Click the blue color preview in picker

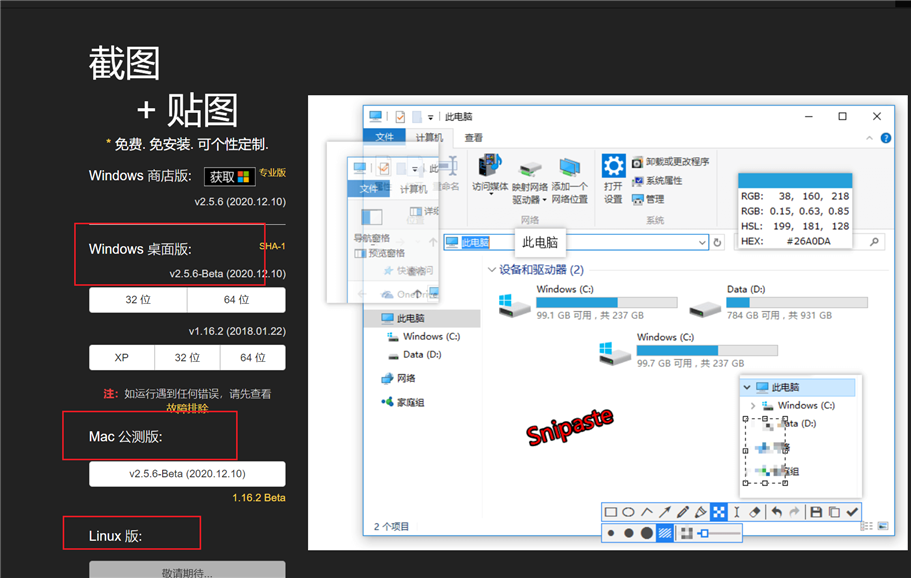[795, 180]
